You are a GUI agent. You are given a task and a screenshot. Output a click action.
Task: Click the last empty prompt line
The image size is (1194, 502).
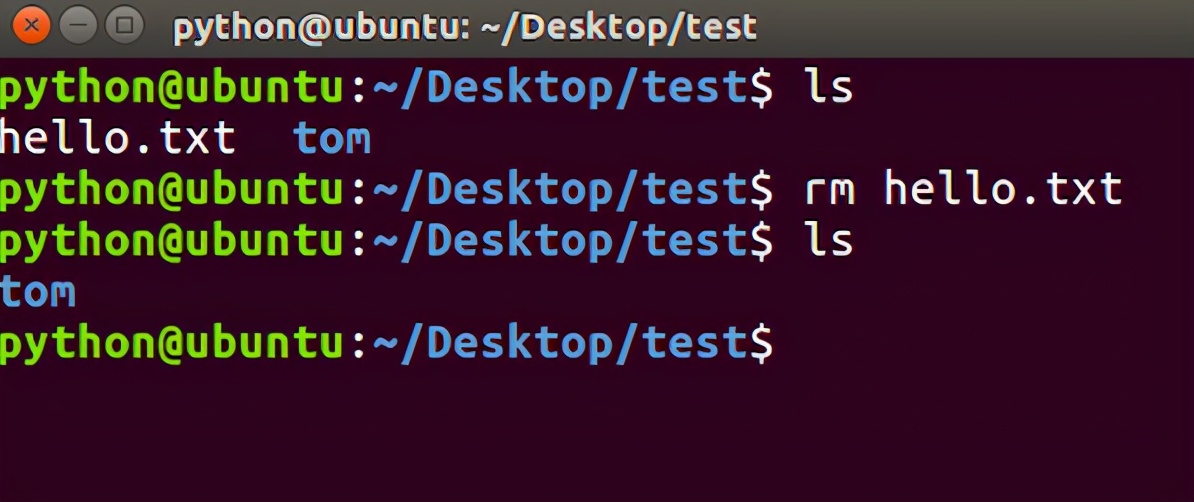[597, 344]
